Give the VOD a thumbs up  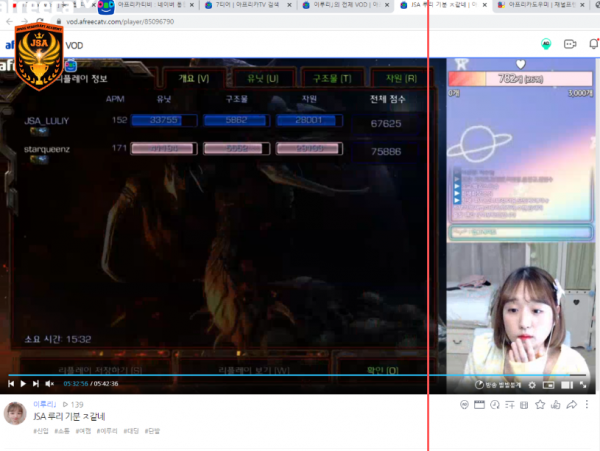556,404
